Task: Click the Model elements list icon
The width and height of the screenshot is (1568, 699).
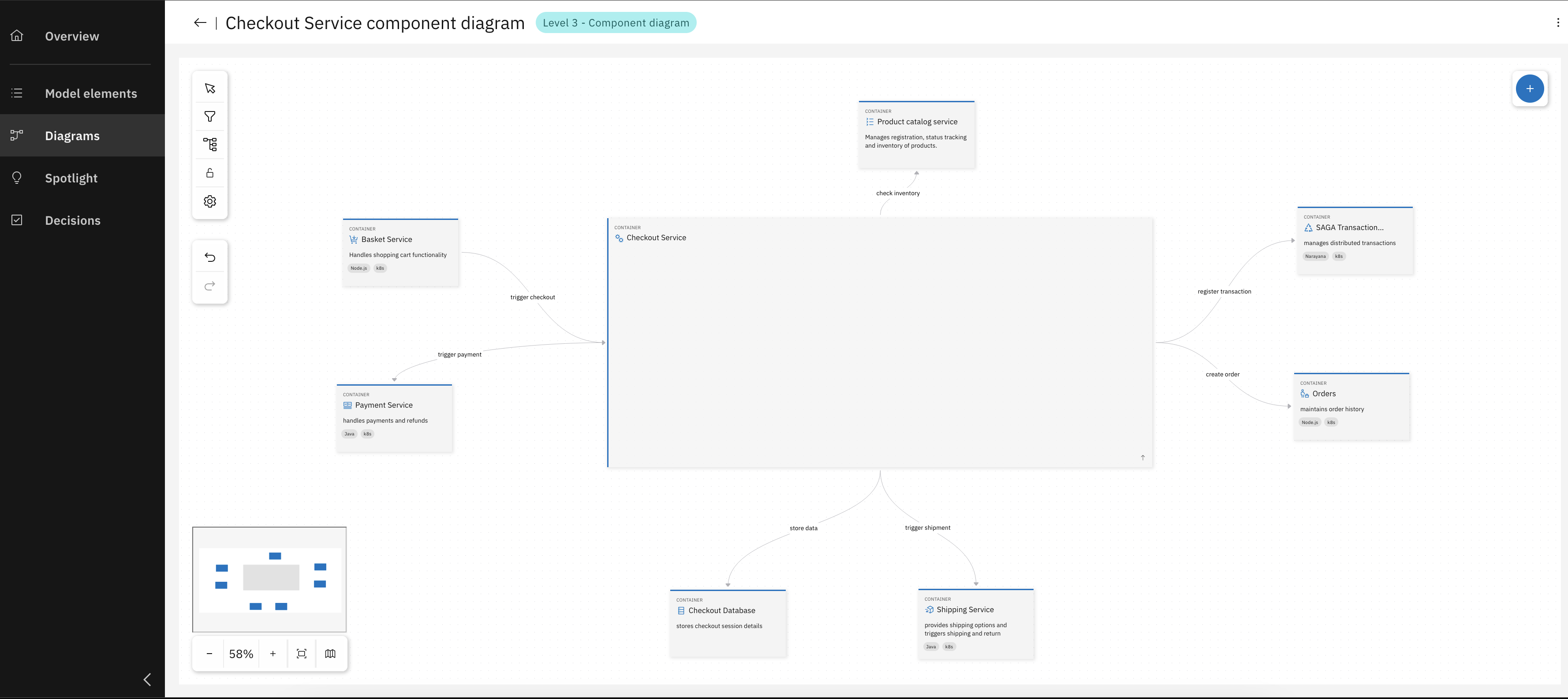Action: coord(16,93)
